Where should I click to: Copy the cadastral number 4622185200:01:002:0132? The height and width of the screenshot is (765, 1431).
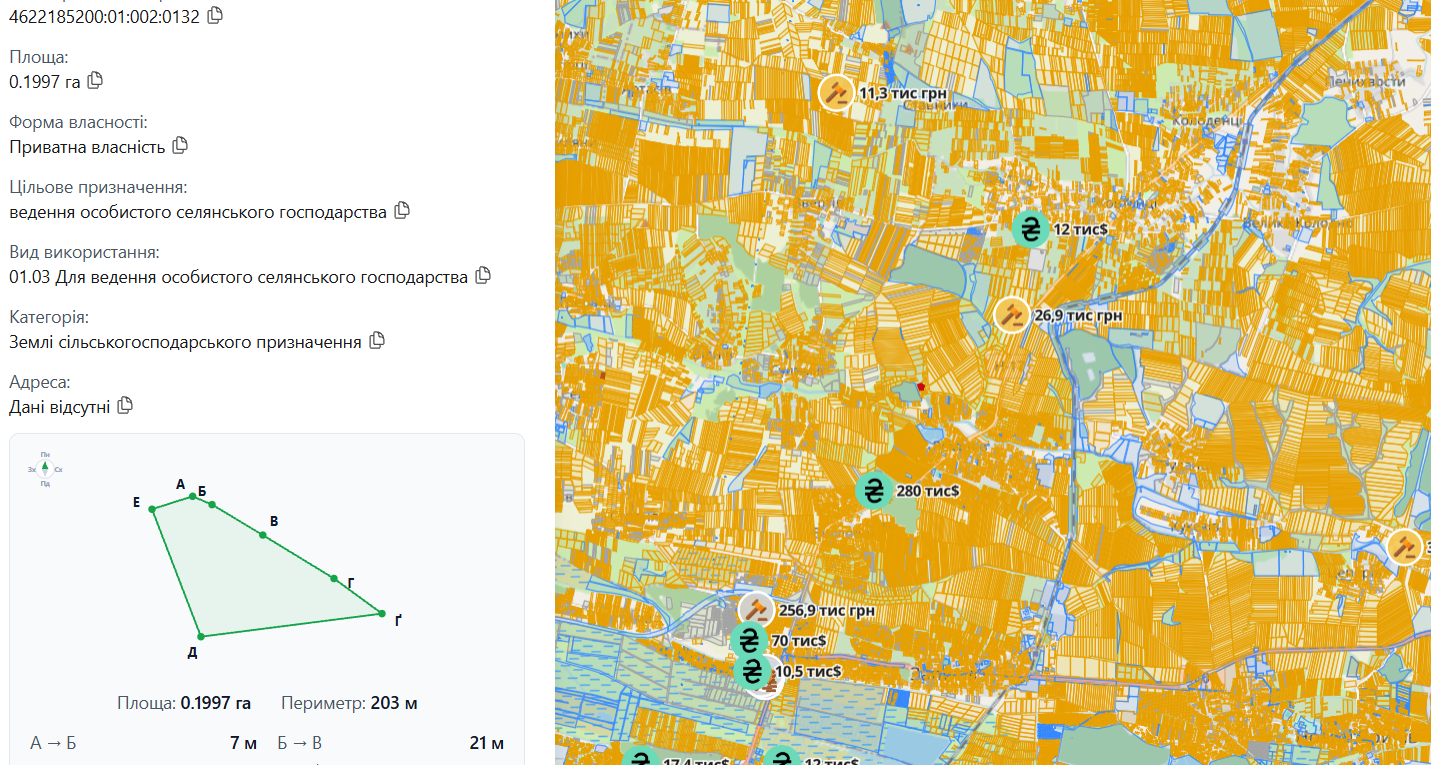coord(215,15)
